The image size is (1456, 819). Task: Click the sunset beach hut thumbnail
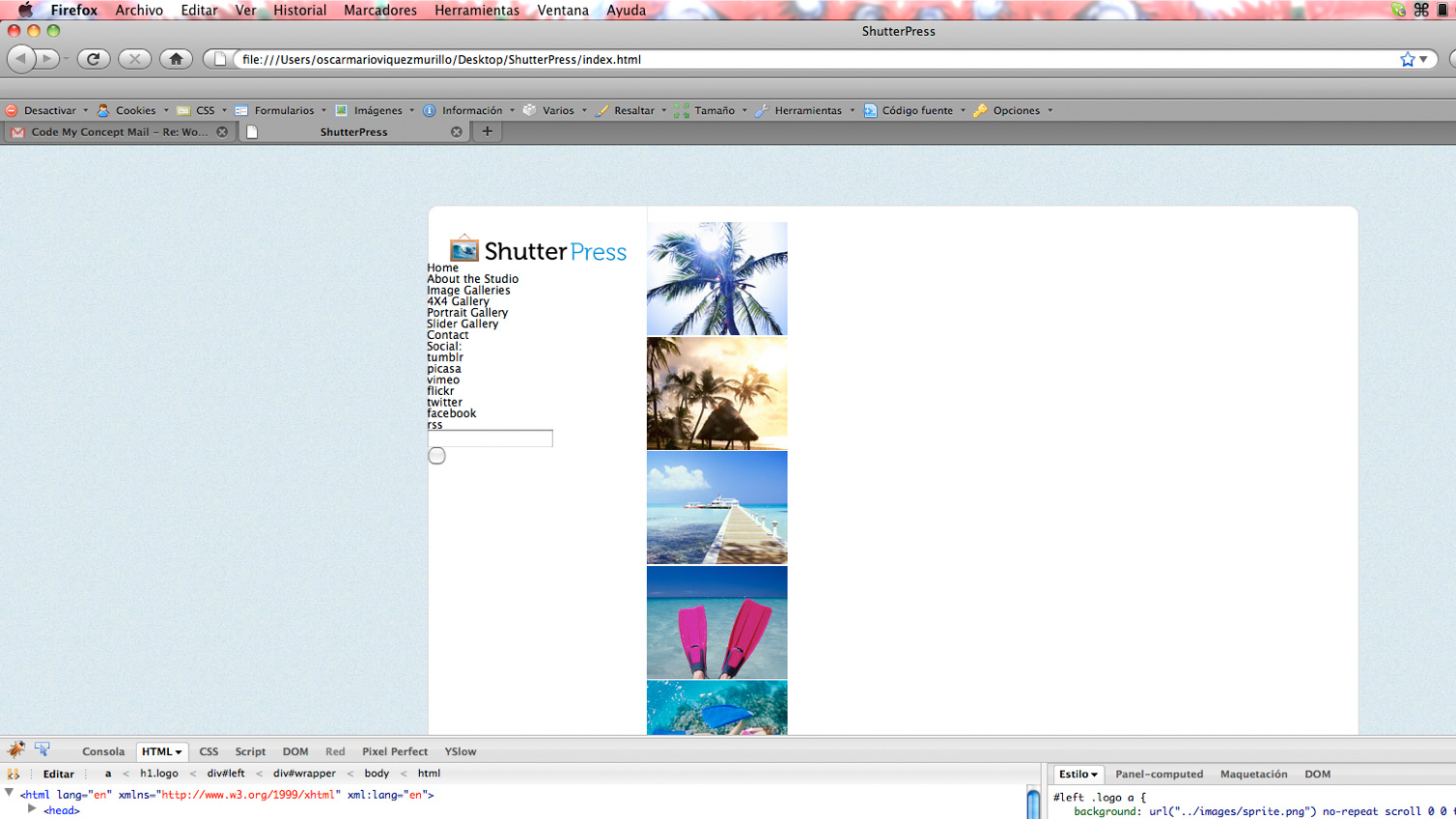[x=717, y=393]
